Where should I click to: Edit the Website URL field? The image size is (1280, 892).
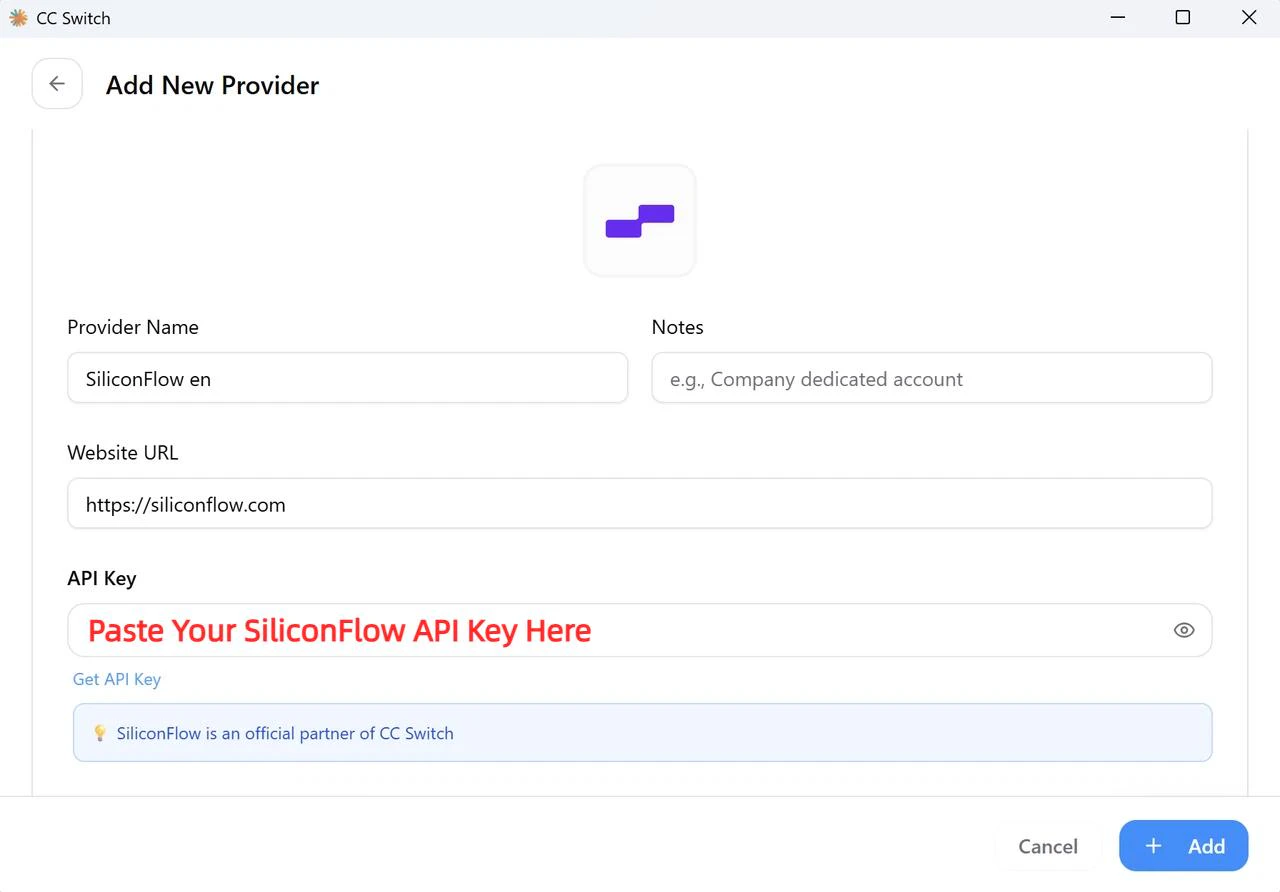coord(640,504)
